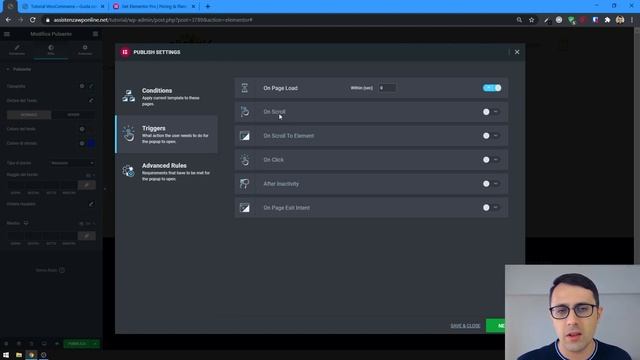Viewport: 640px width, 360px height.
Task: Open the Advanced Rules tab
Action: pos(167,171)
